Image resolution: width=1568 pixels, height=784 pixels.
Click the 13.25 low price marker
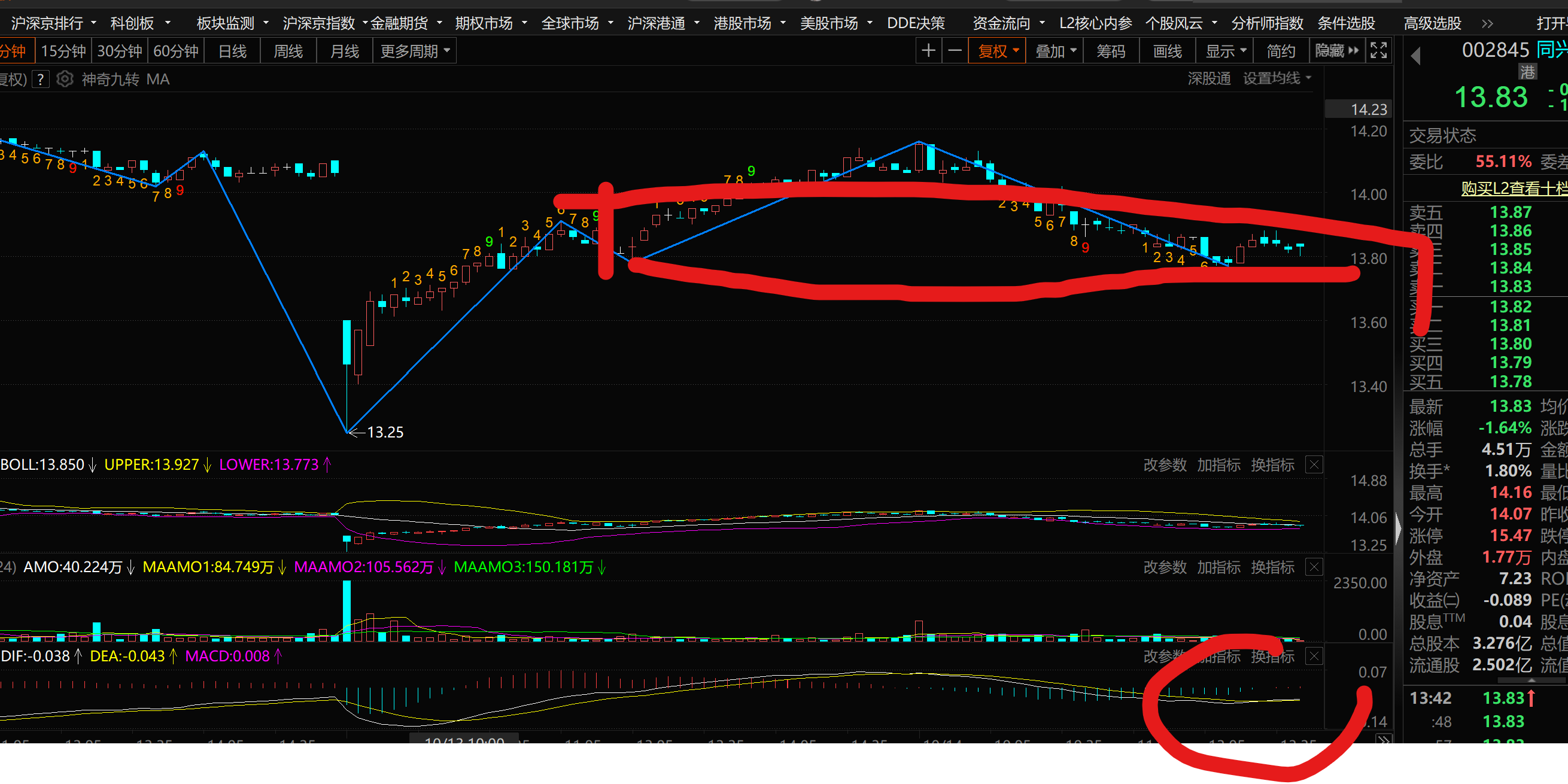(385, 432)
